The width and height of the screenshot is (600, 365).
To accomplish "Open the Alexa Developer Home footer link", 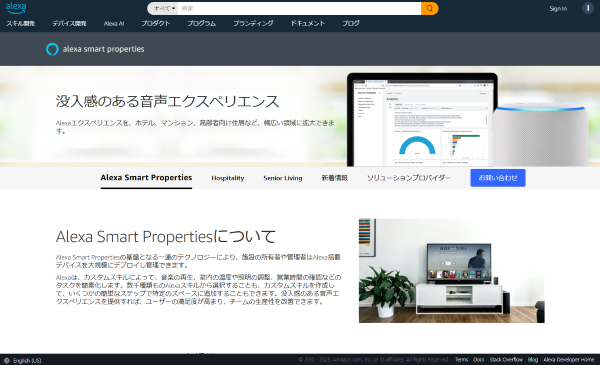I will click(x=569, y=360).
